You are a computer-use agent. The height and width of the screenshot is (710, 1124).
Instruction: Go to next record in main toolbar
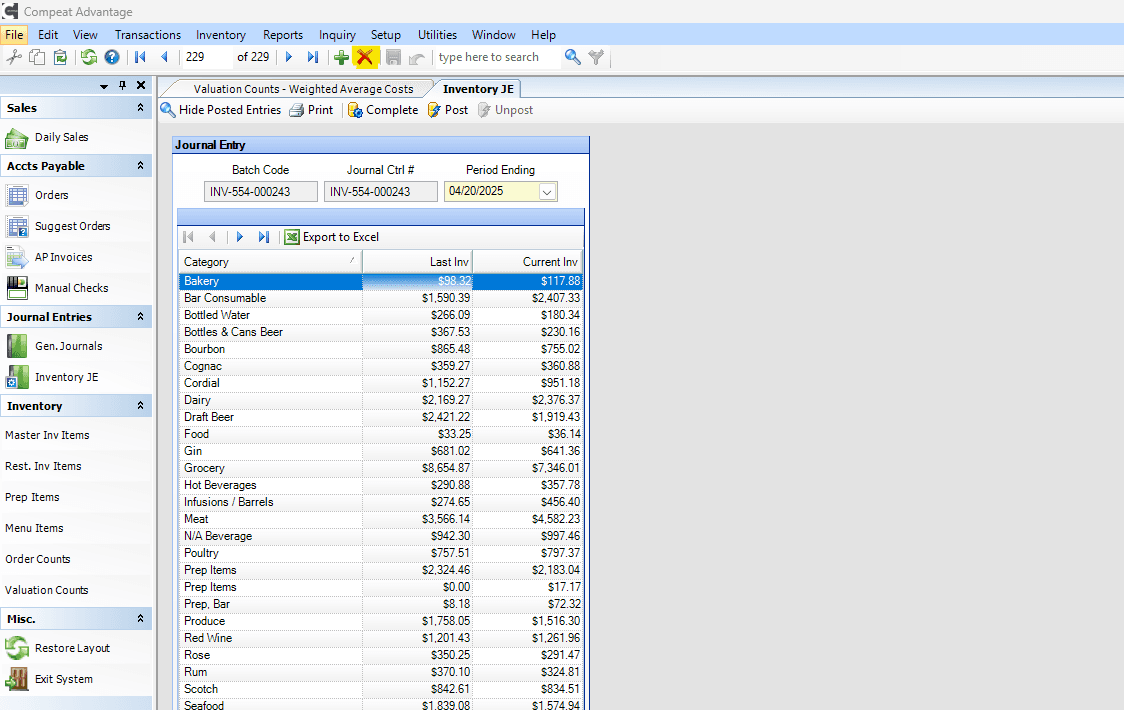pos(289,57)
